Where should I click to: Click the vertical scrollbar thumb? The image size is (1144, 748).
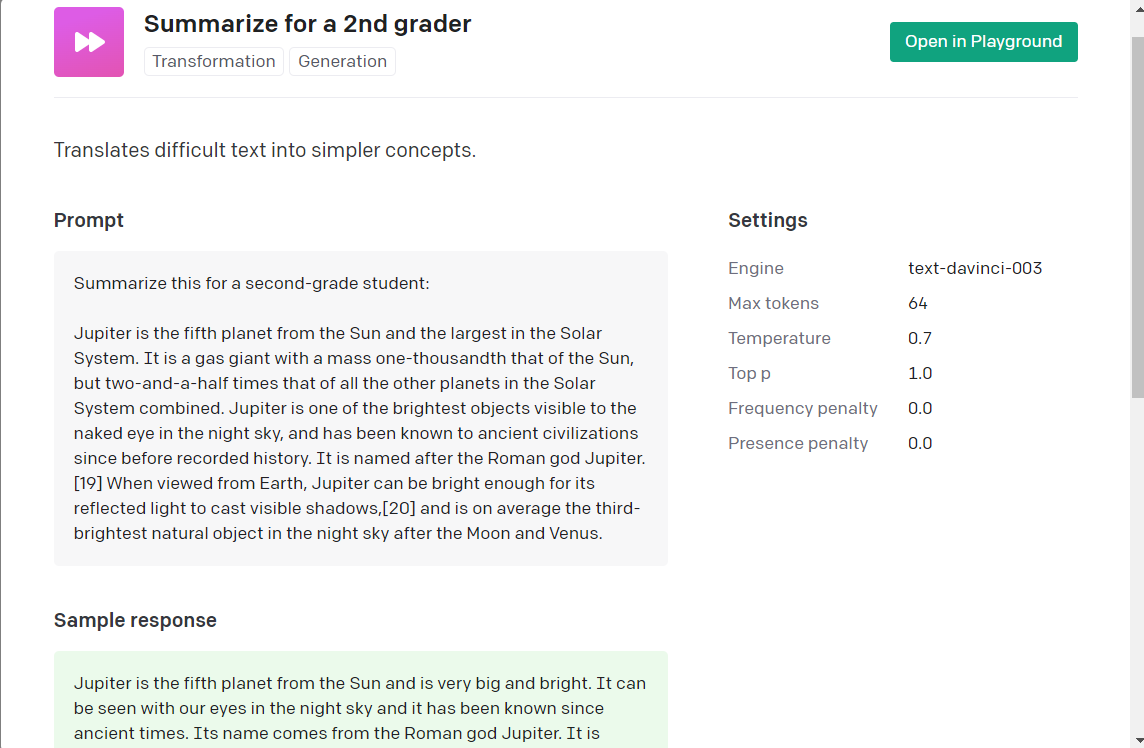(1137, 217)
